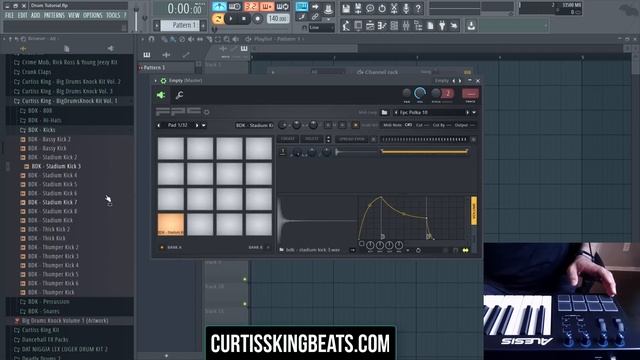
Task: Open the FPC preset folder icon
Action: [x=384, y=112]
